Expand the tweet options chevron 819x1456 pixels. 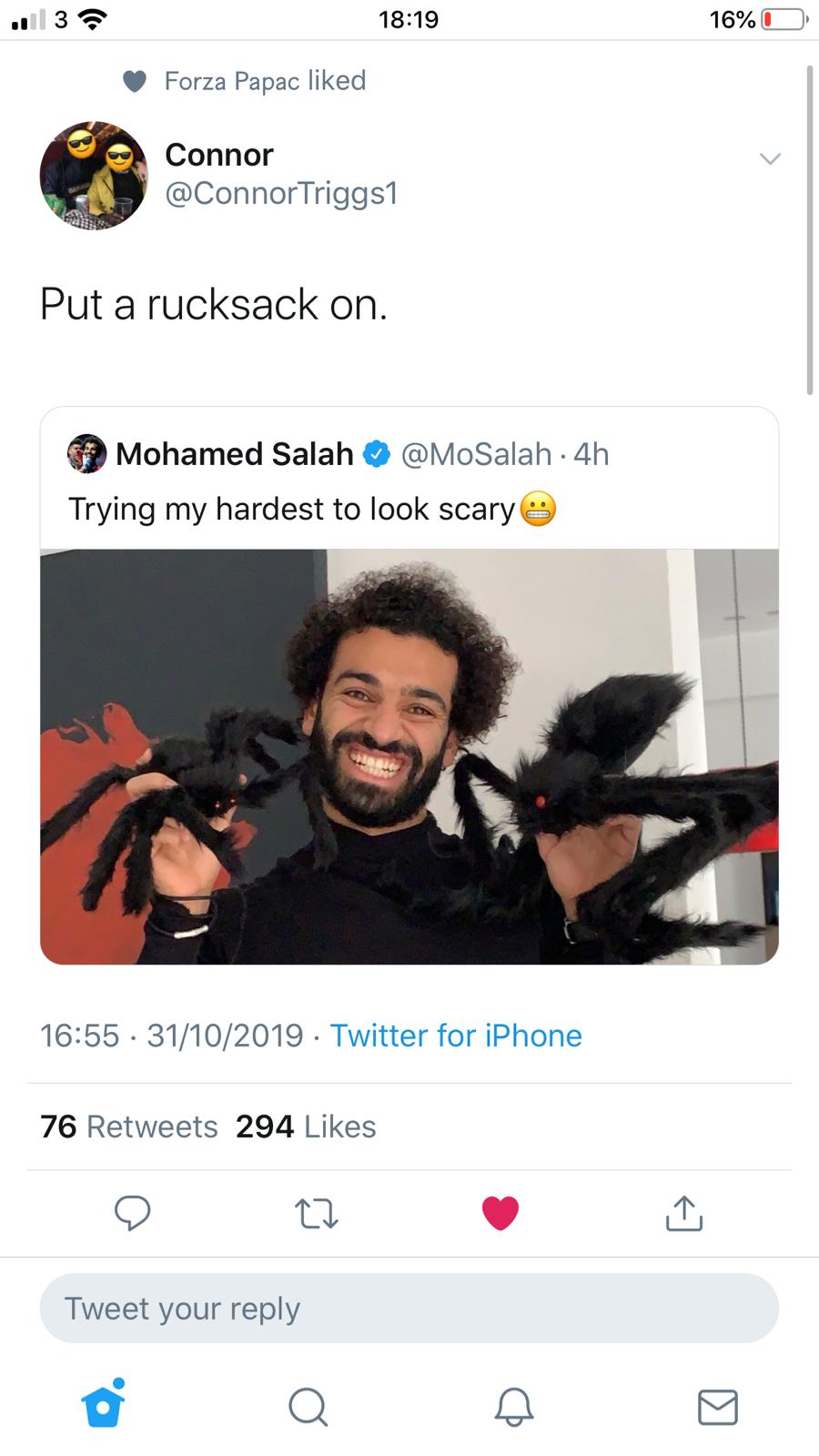pos(770,159)
